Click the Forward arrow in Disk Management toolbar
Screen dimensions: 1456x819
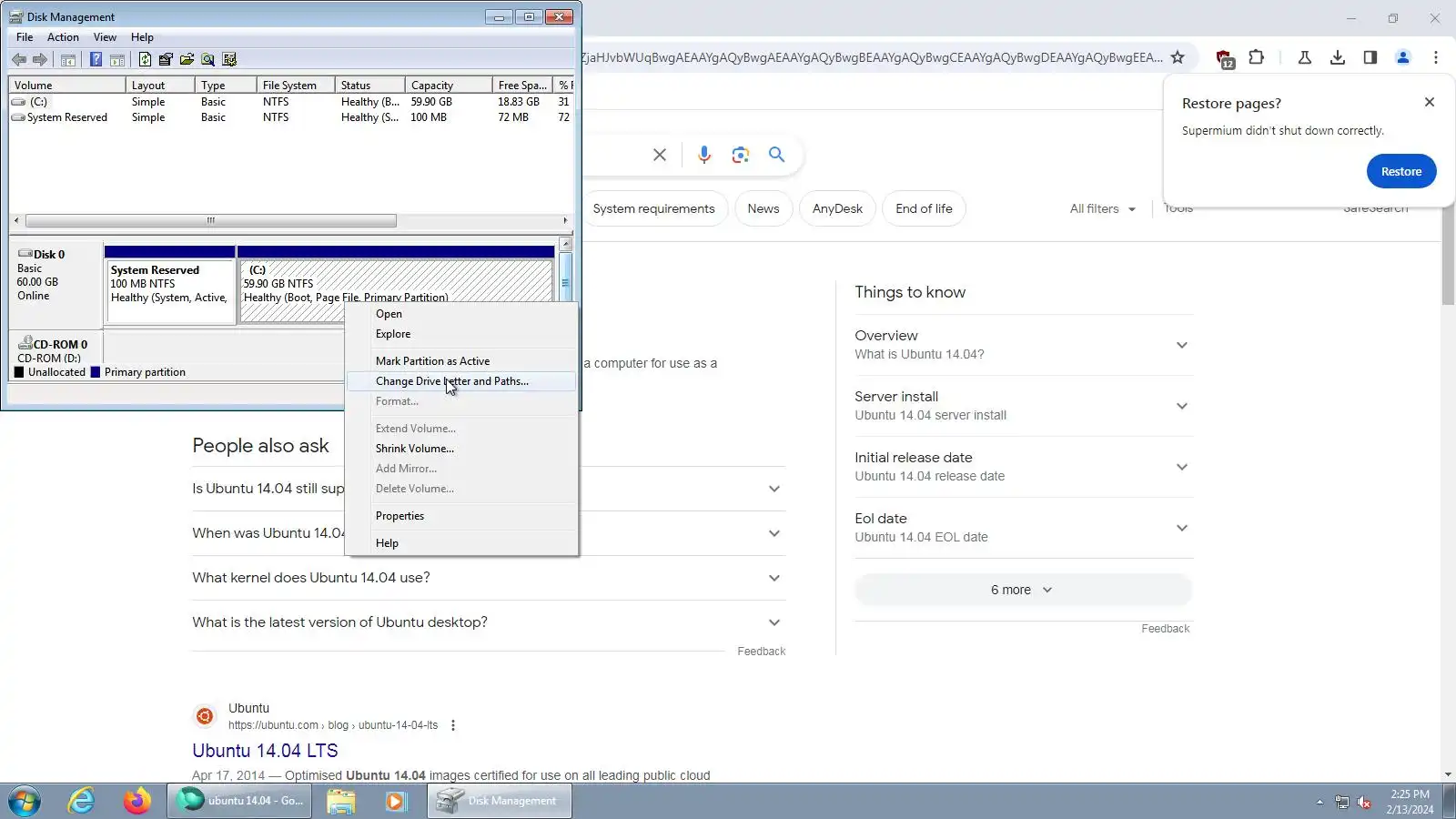[x=39, y=60]
